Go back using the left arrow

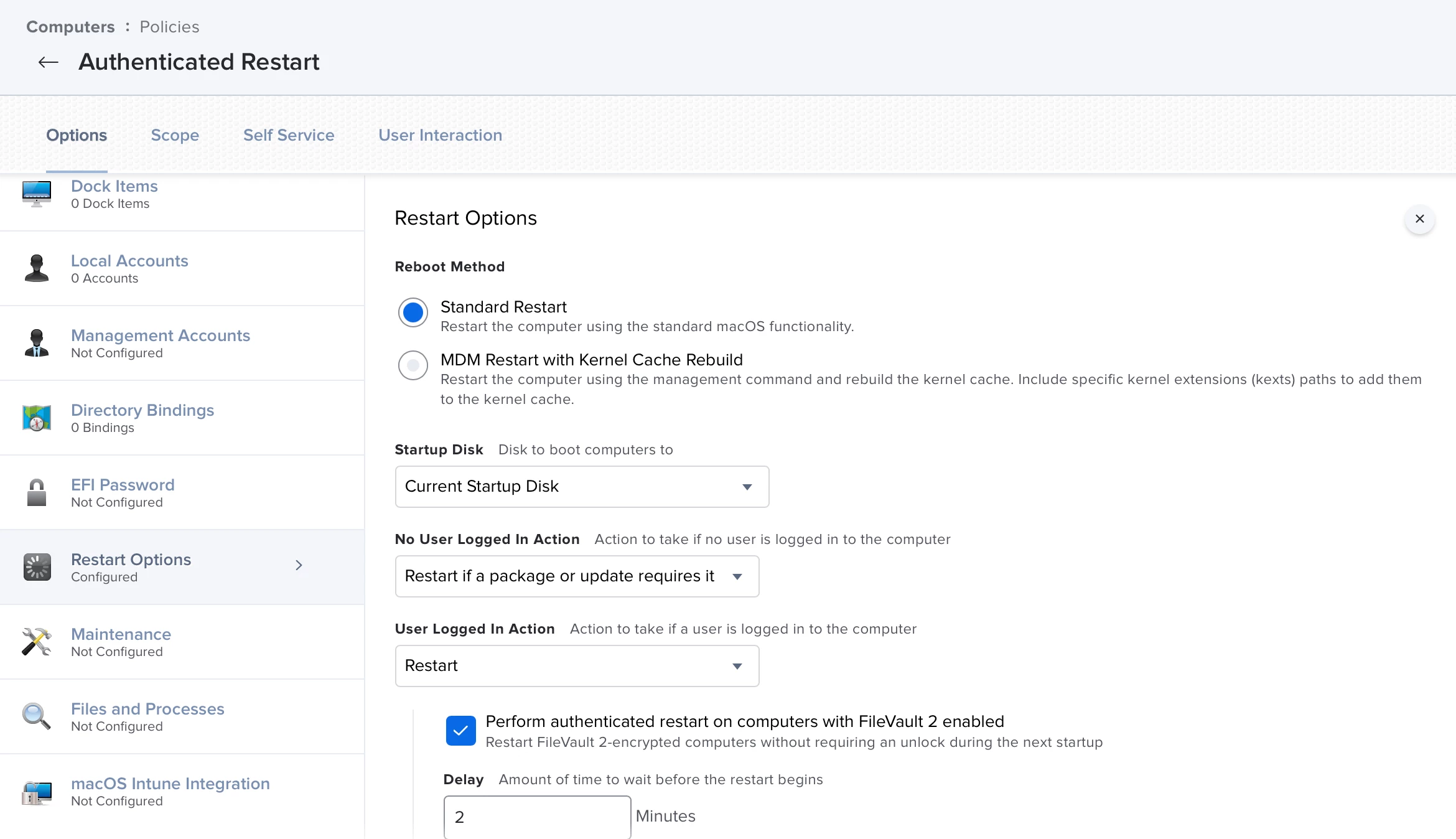click(49, 62)
